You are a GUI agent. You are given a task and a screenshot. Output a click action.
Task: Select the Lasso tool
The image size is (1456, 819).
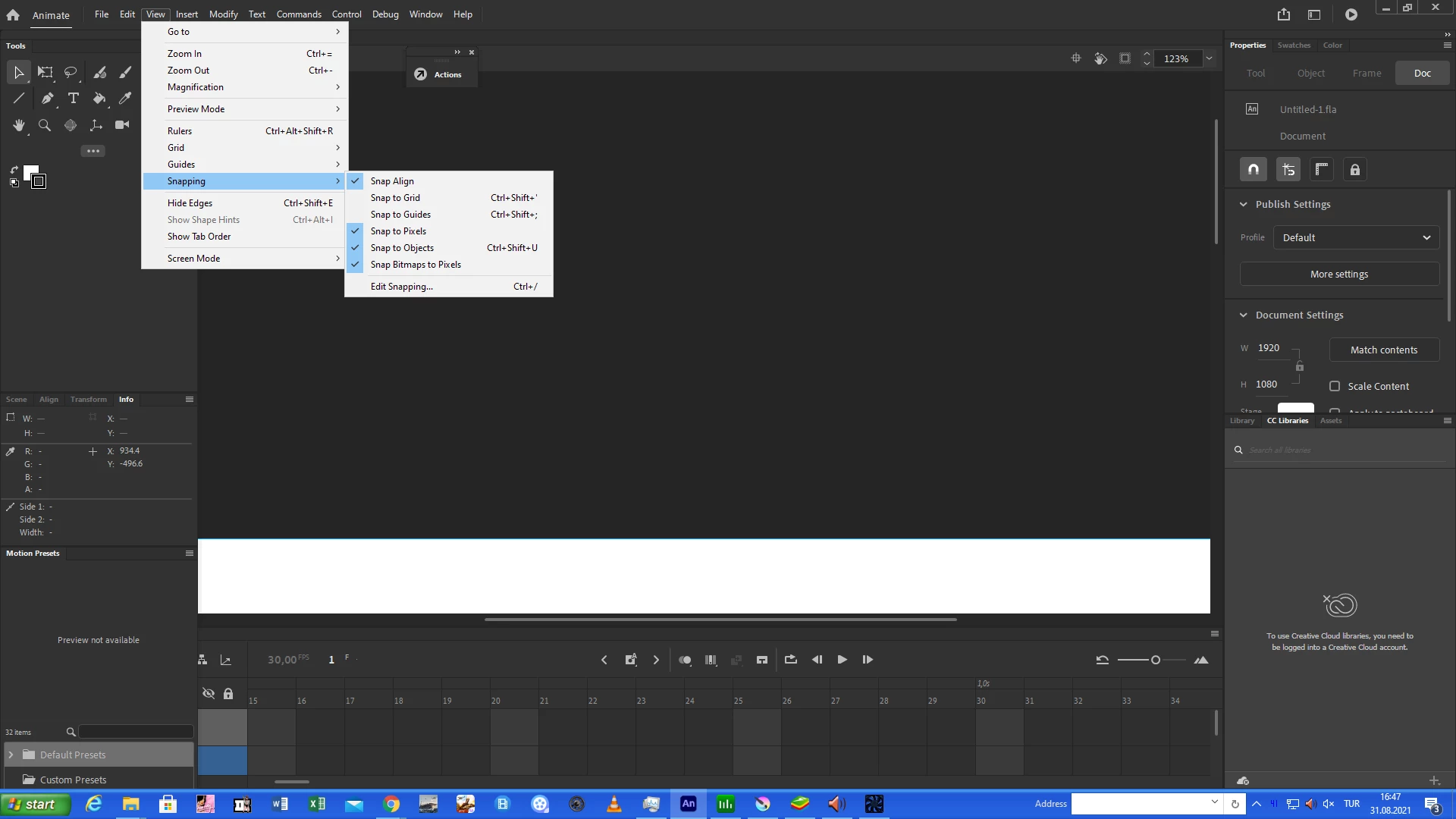click(x=71, y=73)
